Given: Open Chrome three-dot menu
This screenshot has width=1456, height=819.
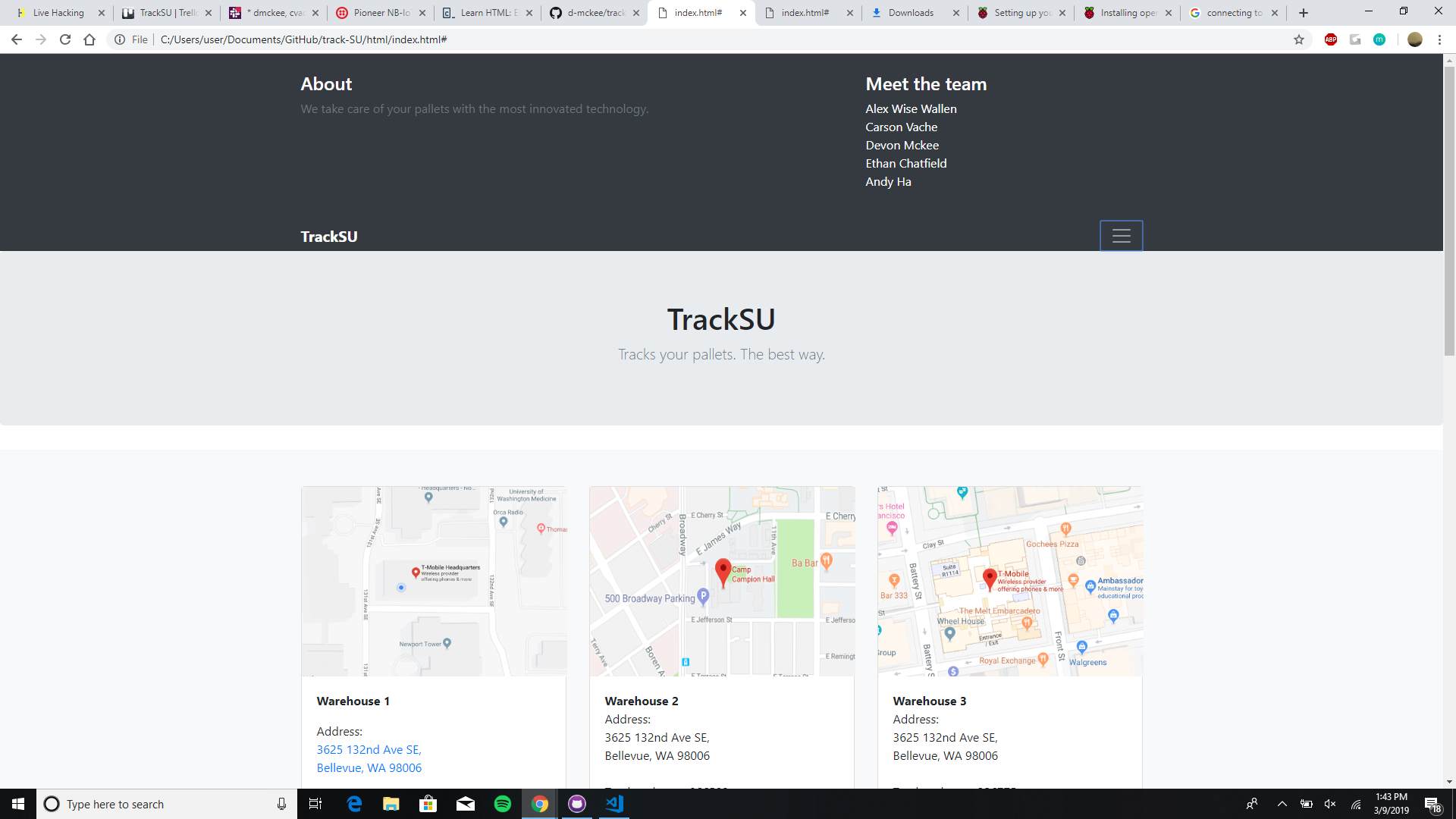Looking at the screenshot, I should coord(1439,39).
